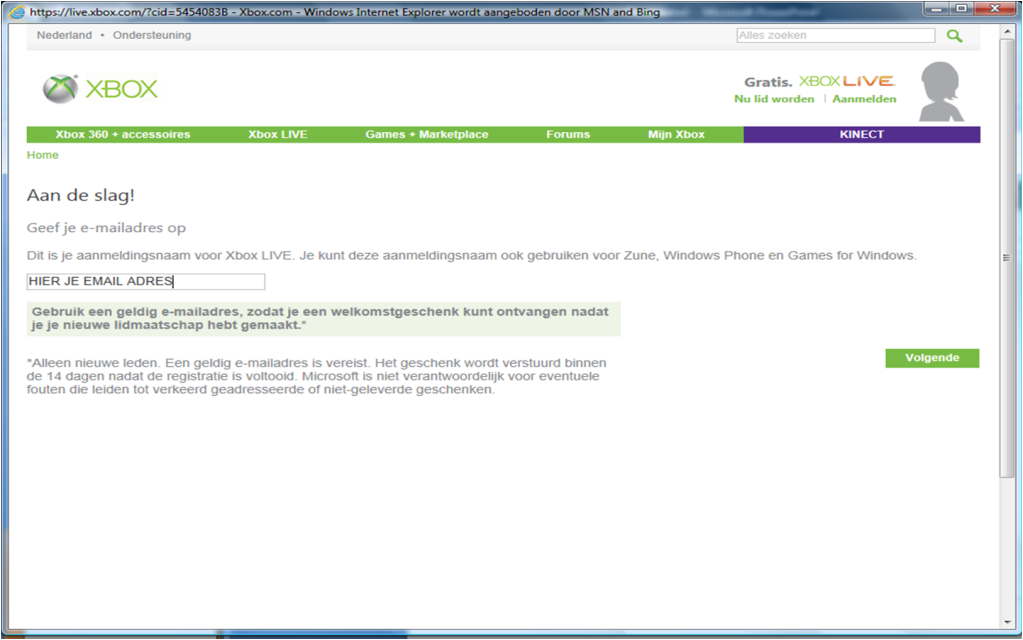Viewport: 1023px width, 640px height.
Task: Open Xbox 360 + accessoires menu
Action: [123, 134]
